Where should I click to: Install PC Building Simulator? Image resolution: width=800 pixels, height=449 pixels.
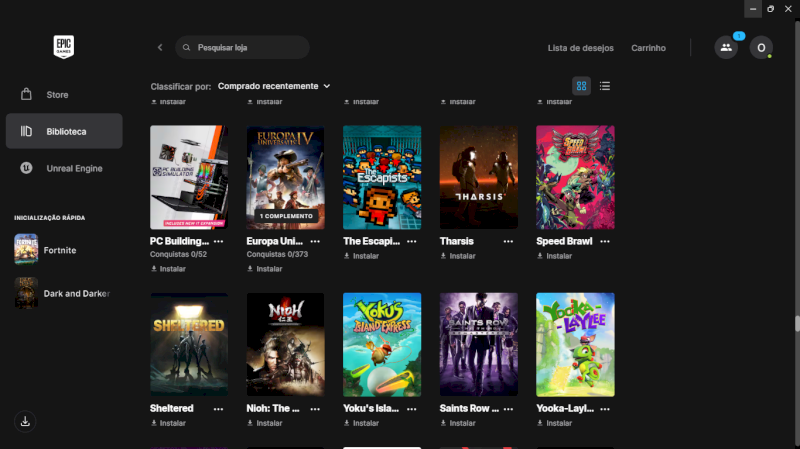[168, 269]
